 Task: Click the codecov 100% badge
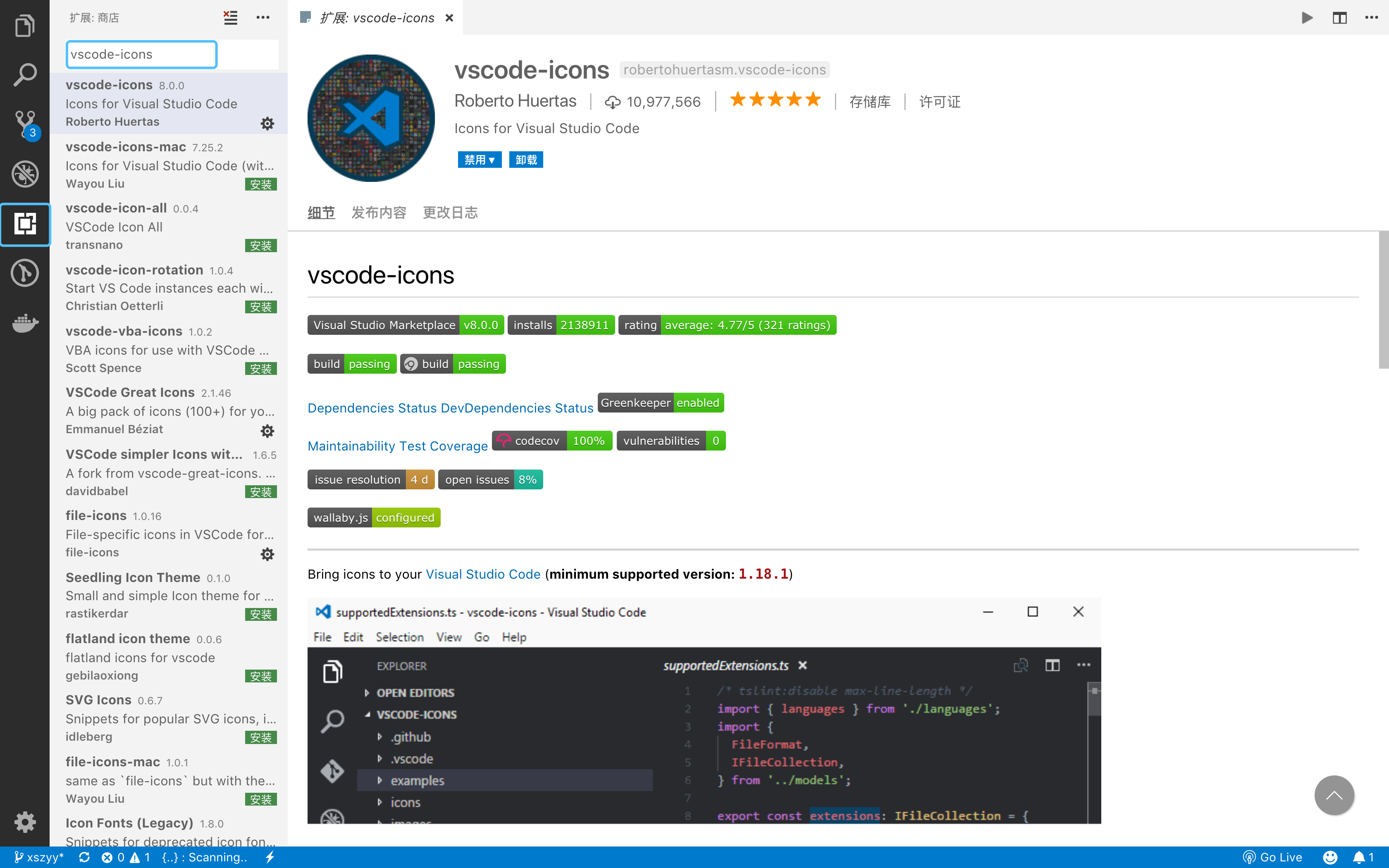pos(552,441)
